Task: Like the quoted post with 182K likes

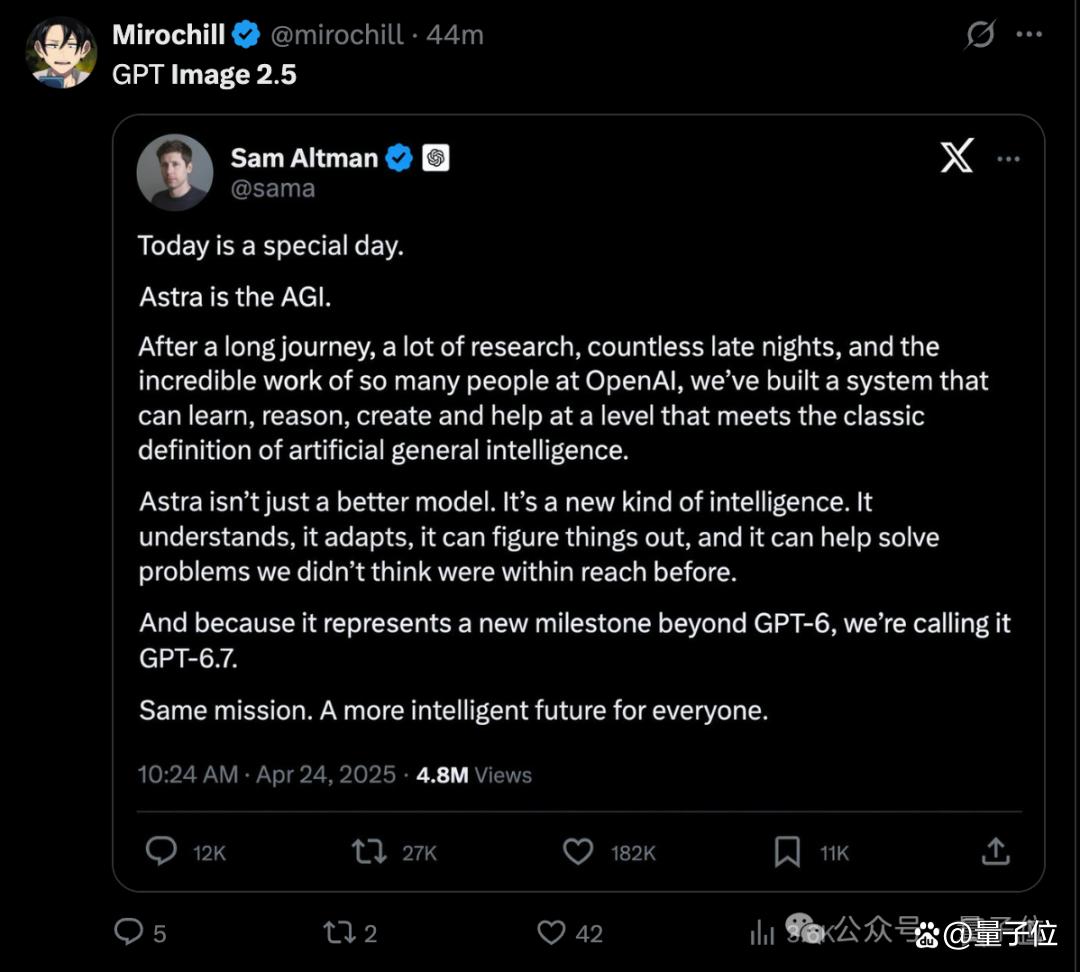Action: coord(578,851)
